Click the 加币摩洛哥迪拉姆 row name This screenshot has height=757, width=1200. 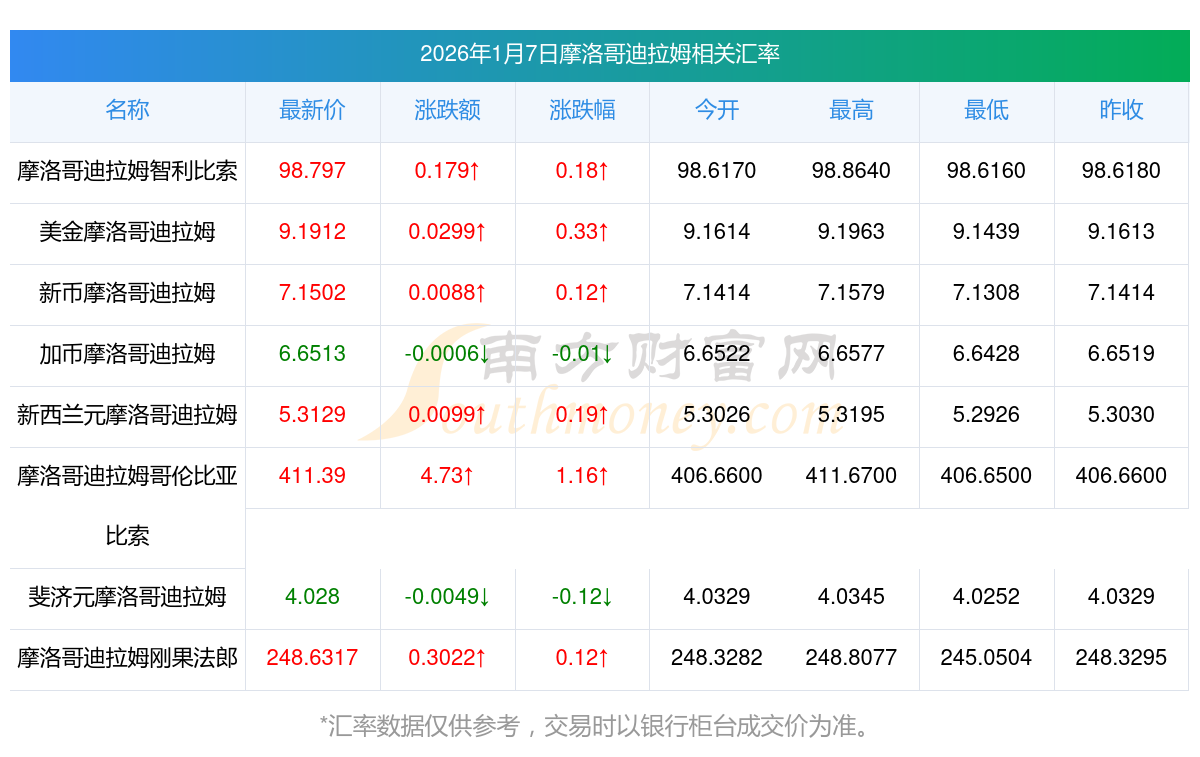[127, 354]
